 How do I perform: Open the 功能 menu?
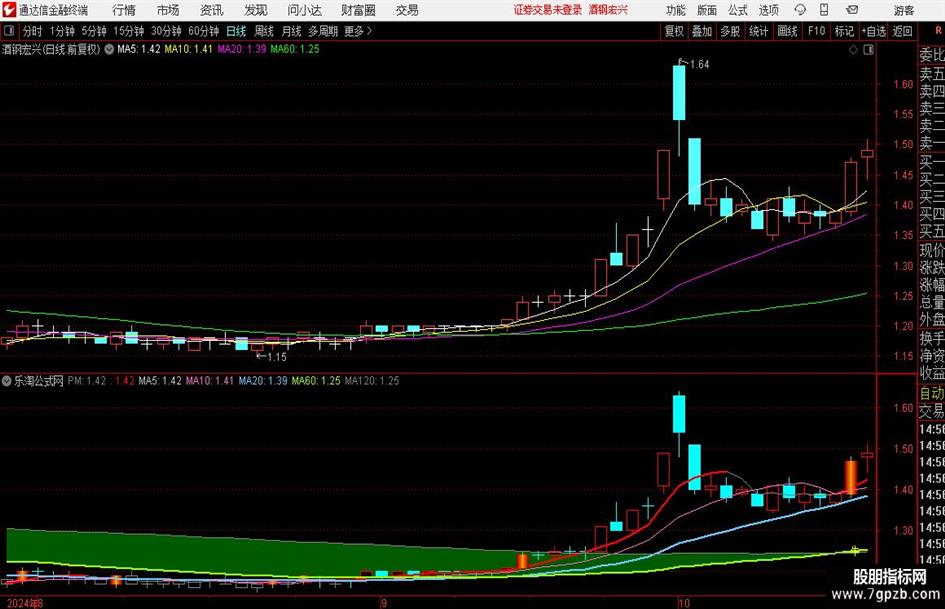coord(676,10)
